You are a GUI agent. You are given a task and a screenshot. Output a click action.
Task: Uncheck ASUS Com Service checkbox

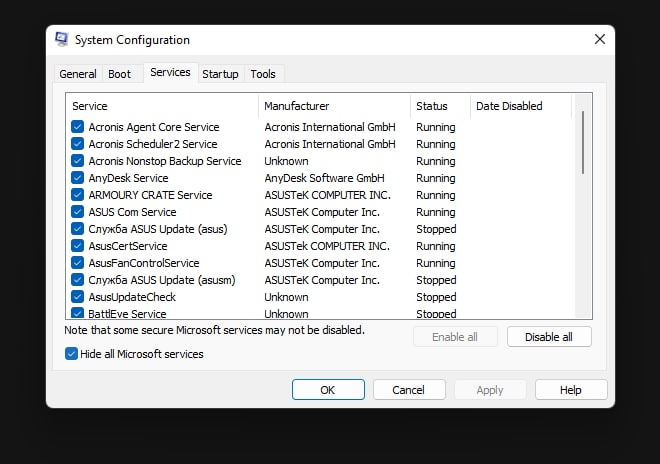click(x=77, y=211)
